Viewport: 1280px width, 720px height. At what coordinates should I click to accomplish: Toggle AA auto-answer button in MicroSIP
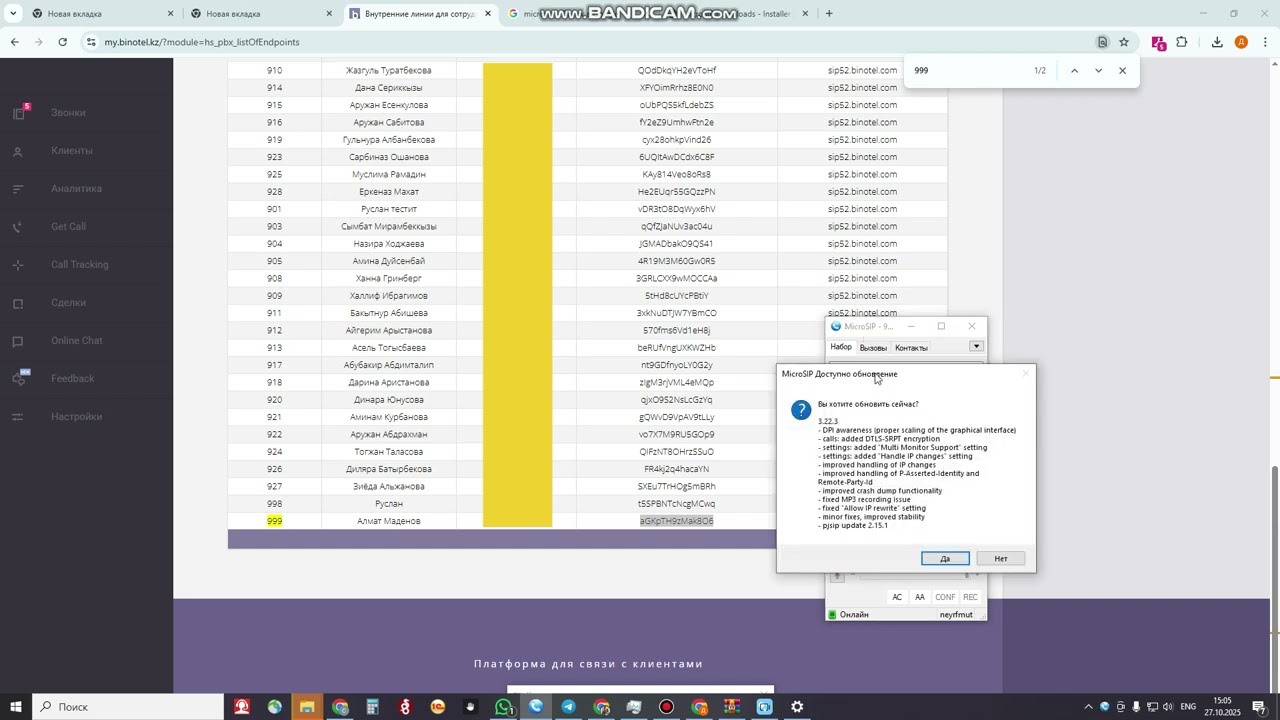(920, 597)
